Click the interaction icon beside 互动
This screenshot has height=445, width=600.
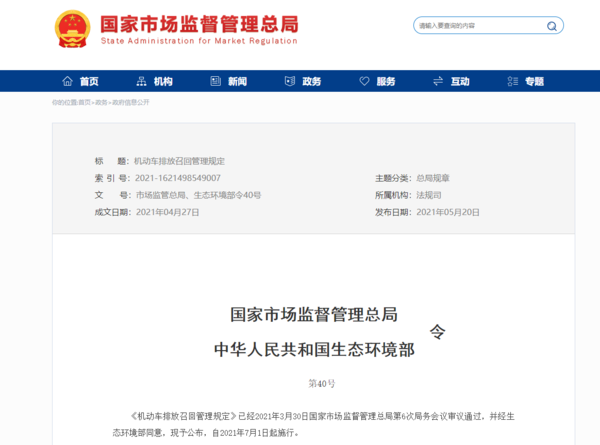[x=438, y=81]
